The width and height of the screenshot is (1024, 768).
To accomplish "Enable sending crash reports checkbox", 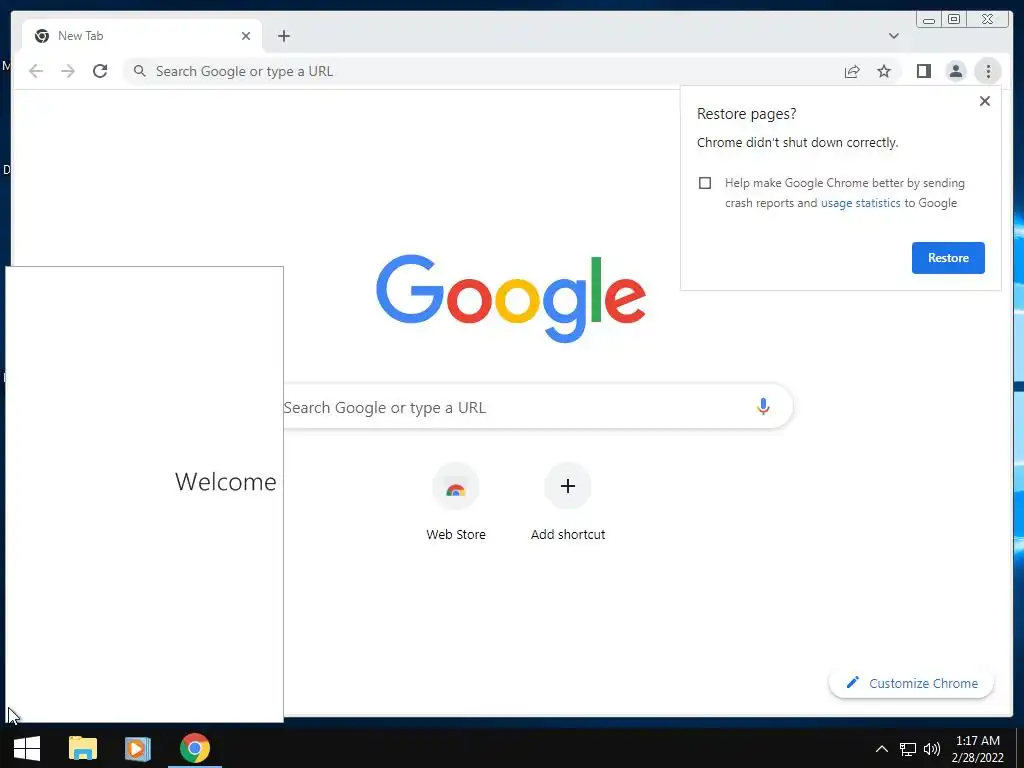I will (705, 183).
